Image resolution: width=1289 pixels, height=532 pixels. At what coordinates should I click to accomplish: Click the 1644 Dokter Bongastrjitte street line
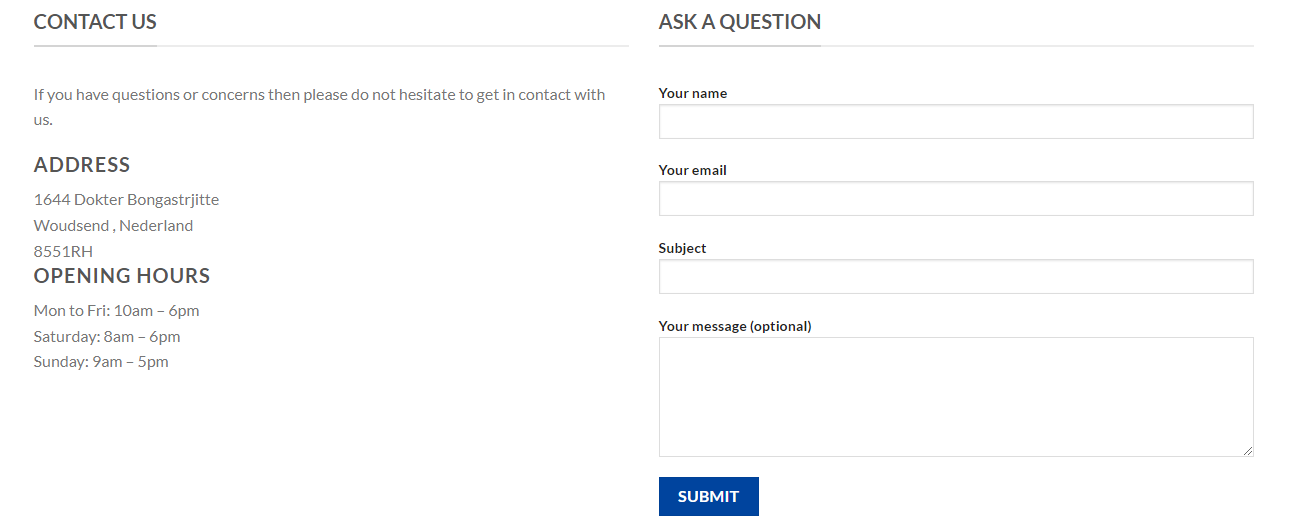126,199
